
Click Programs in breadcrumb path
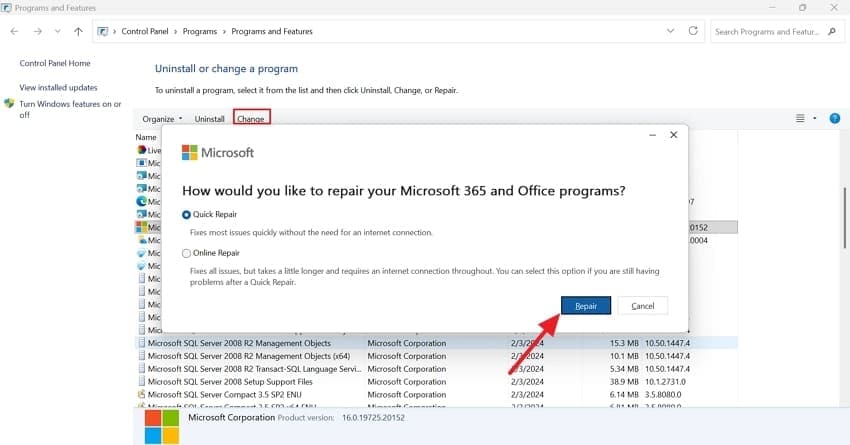tap(199, 31)
